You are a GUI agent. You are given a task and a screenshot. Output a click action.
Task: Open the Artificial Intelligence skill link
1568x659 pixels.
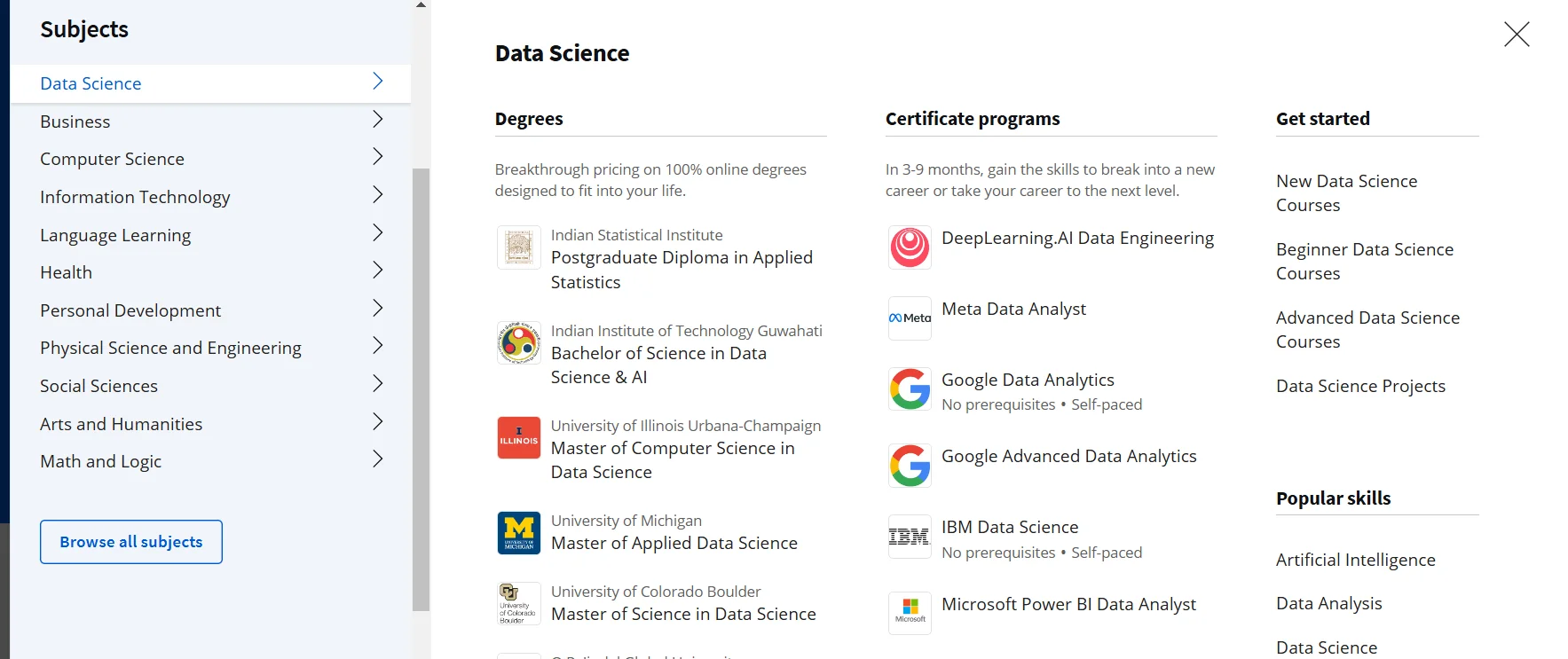click(1355, 560)
